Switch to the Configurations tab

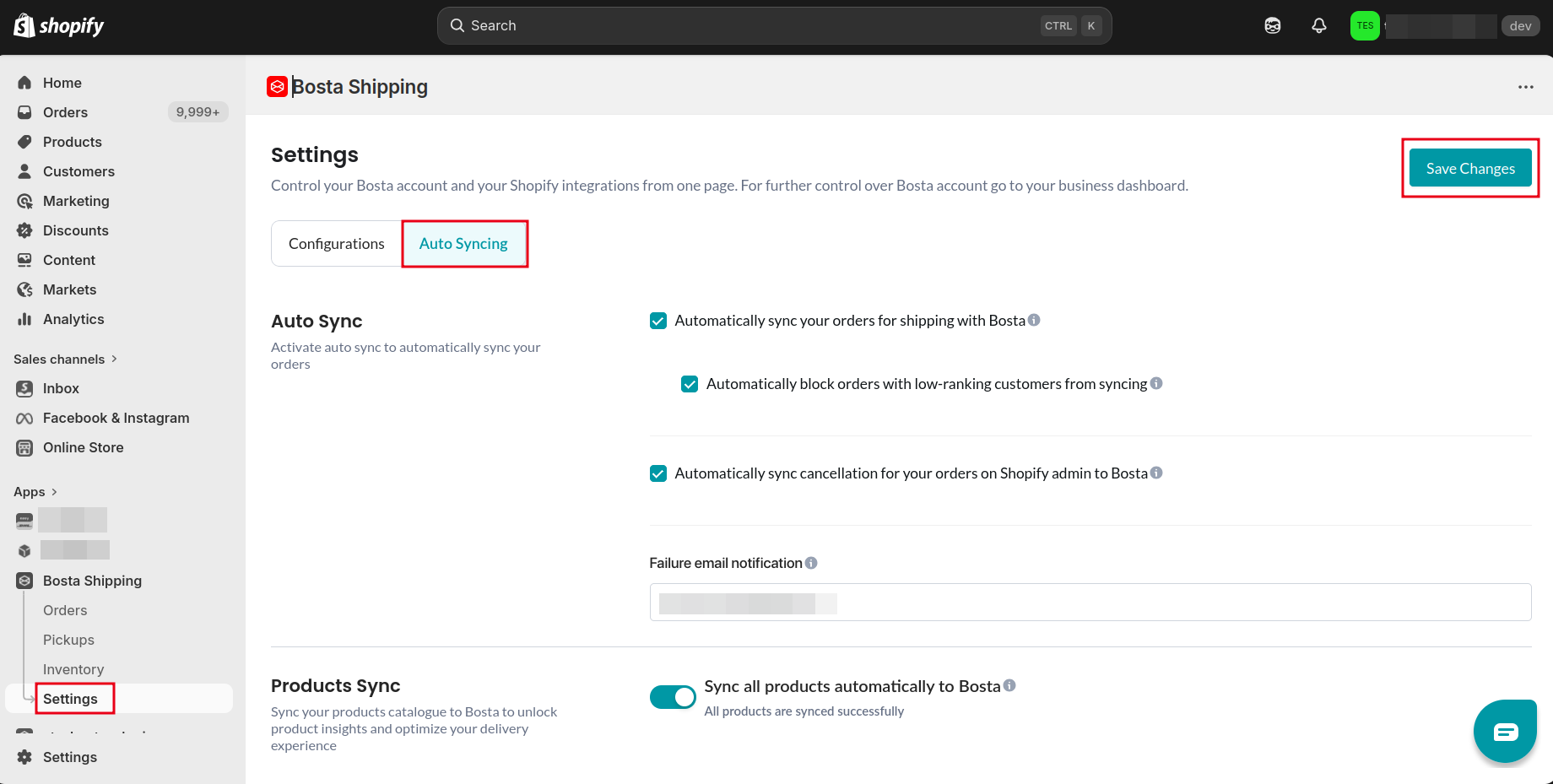click(x=337, y=244)
